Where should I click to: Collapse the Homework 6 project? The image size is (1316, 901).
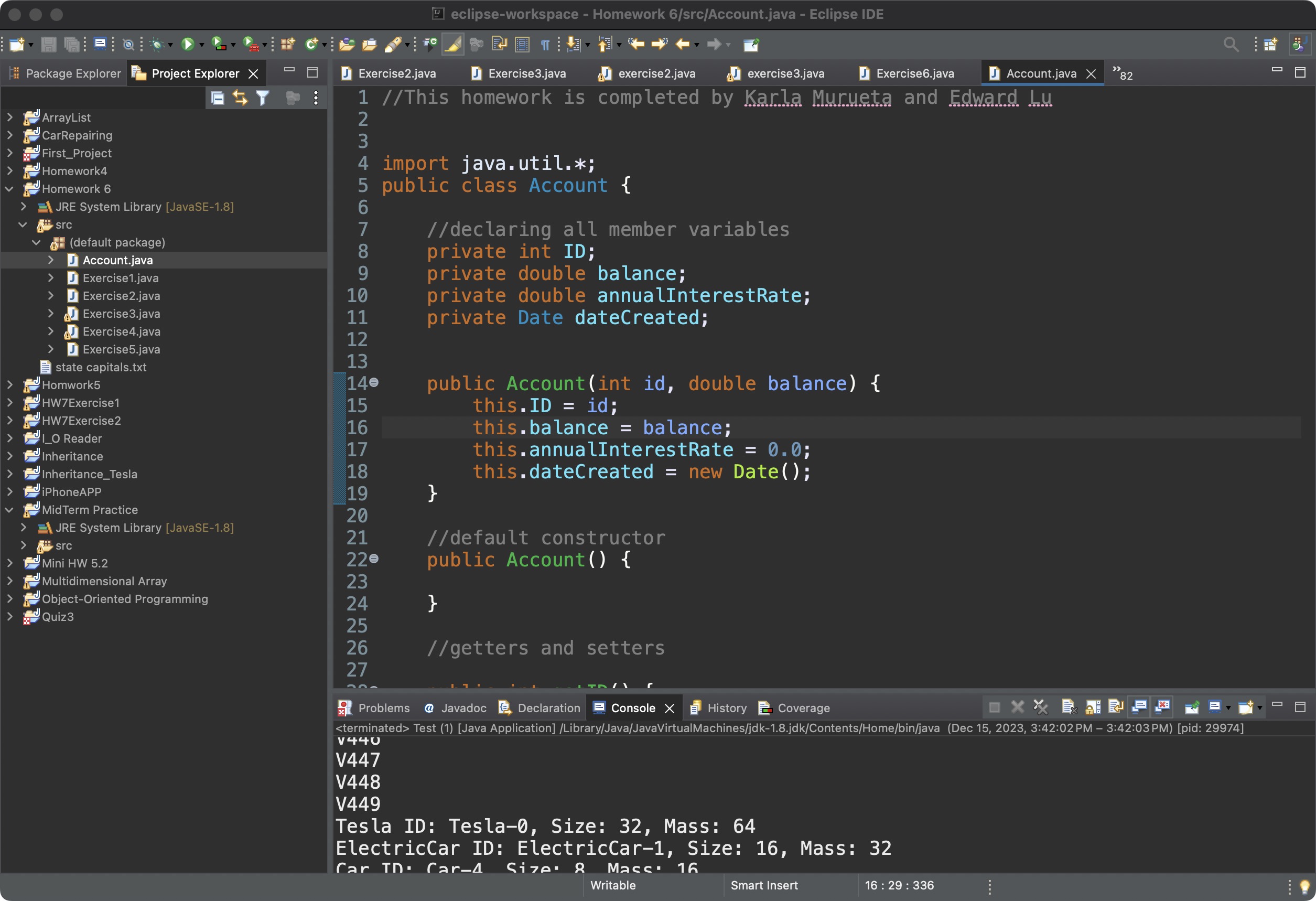(9, 189)
